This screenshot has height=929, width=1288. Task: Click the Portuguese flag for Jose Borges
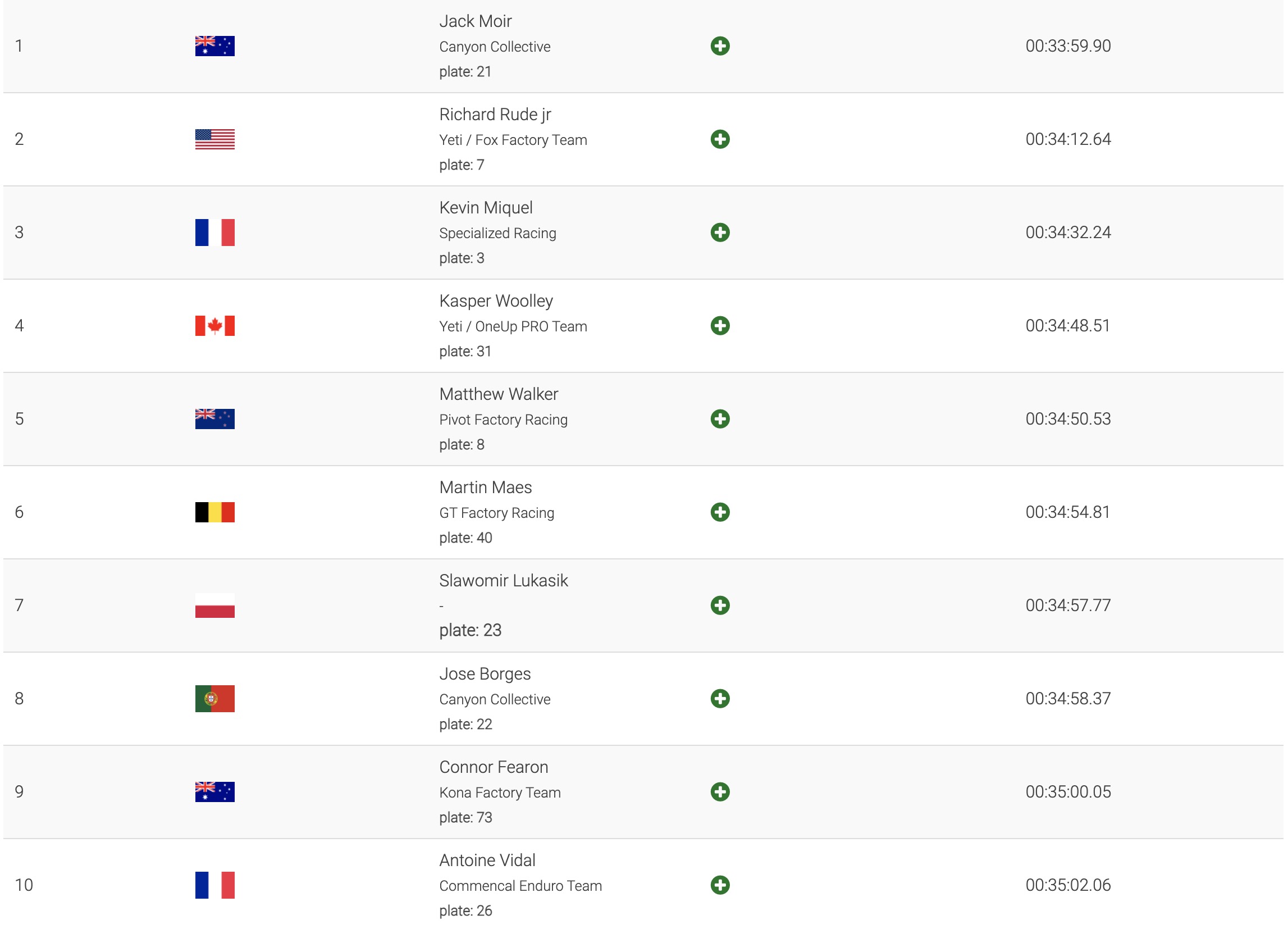tap(214, 698)
